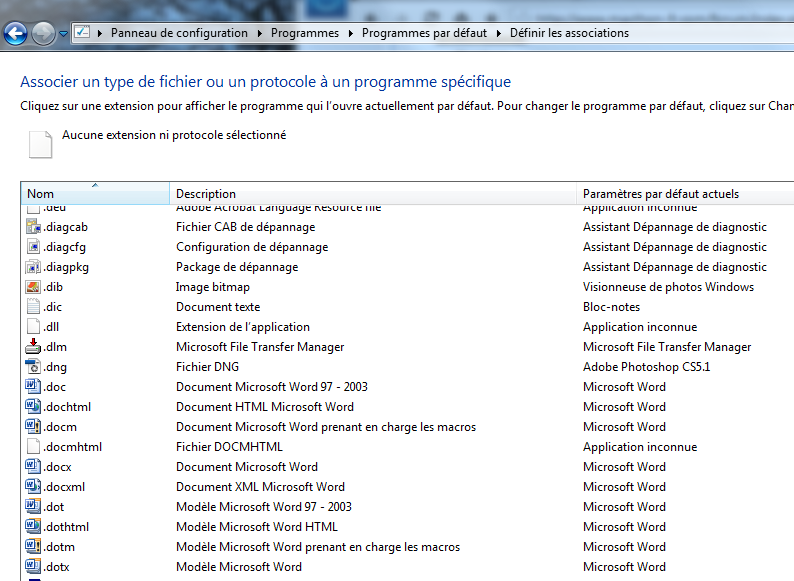The width and height of the screenshot is (794, 581).
Task: Select the .diagcab file icon
Action: pyautogui.click(x=33, y=227)
